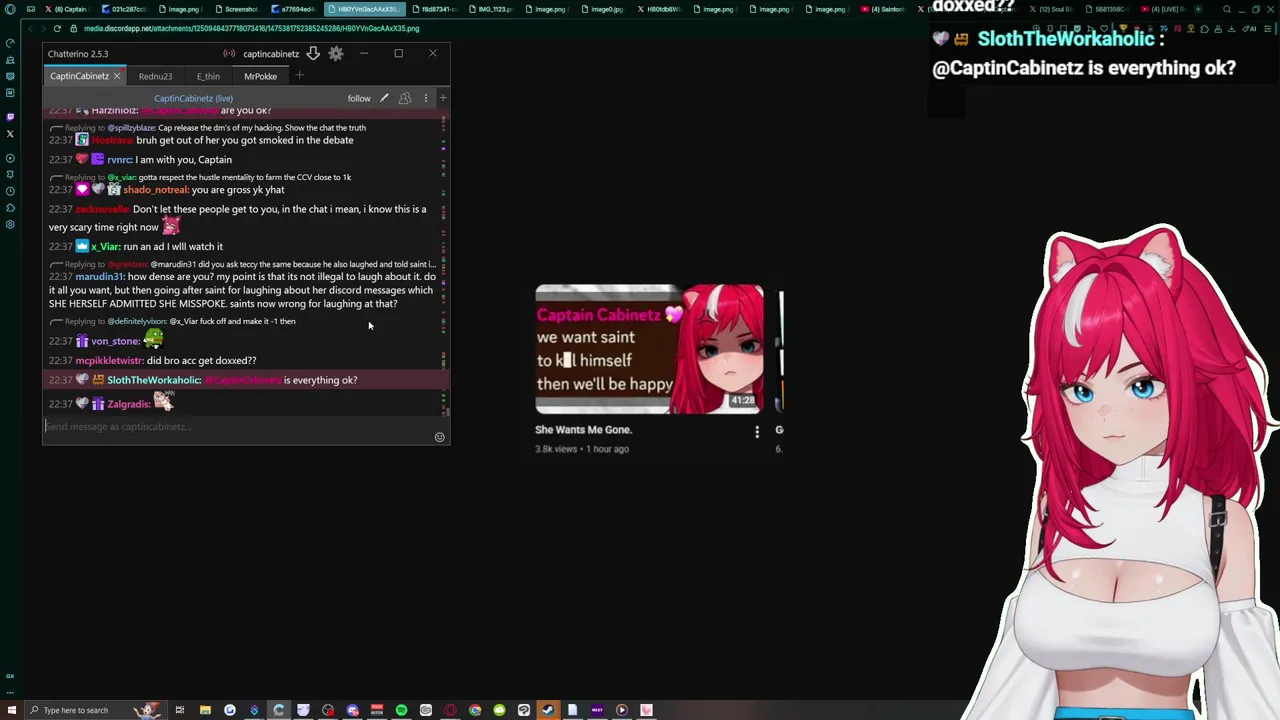Open the emote picker smiley icon
This screenshot has width=1280, height=720.
point(439,437)
